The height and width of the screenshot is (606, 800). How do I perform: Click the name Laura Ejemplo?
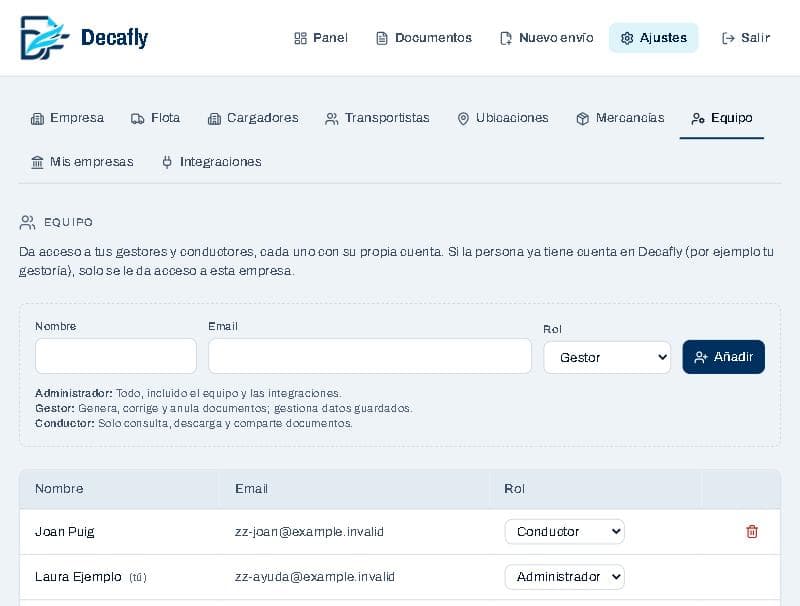coord(78,576)
